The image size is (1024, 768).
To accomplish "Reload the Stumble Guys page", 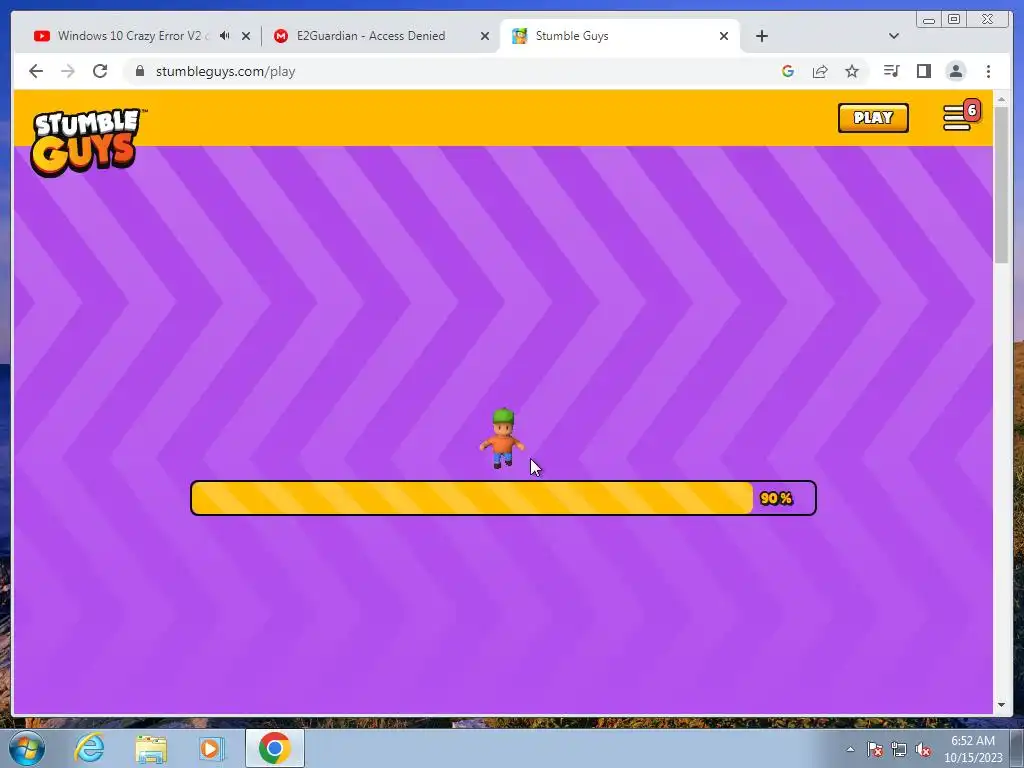I will pos(100,71).
